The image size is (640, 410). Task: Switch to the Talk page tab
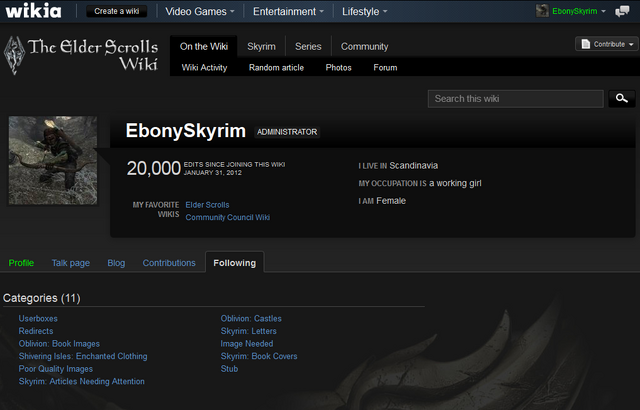coord(71,263)
